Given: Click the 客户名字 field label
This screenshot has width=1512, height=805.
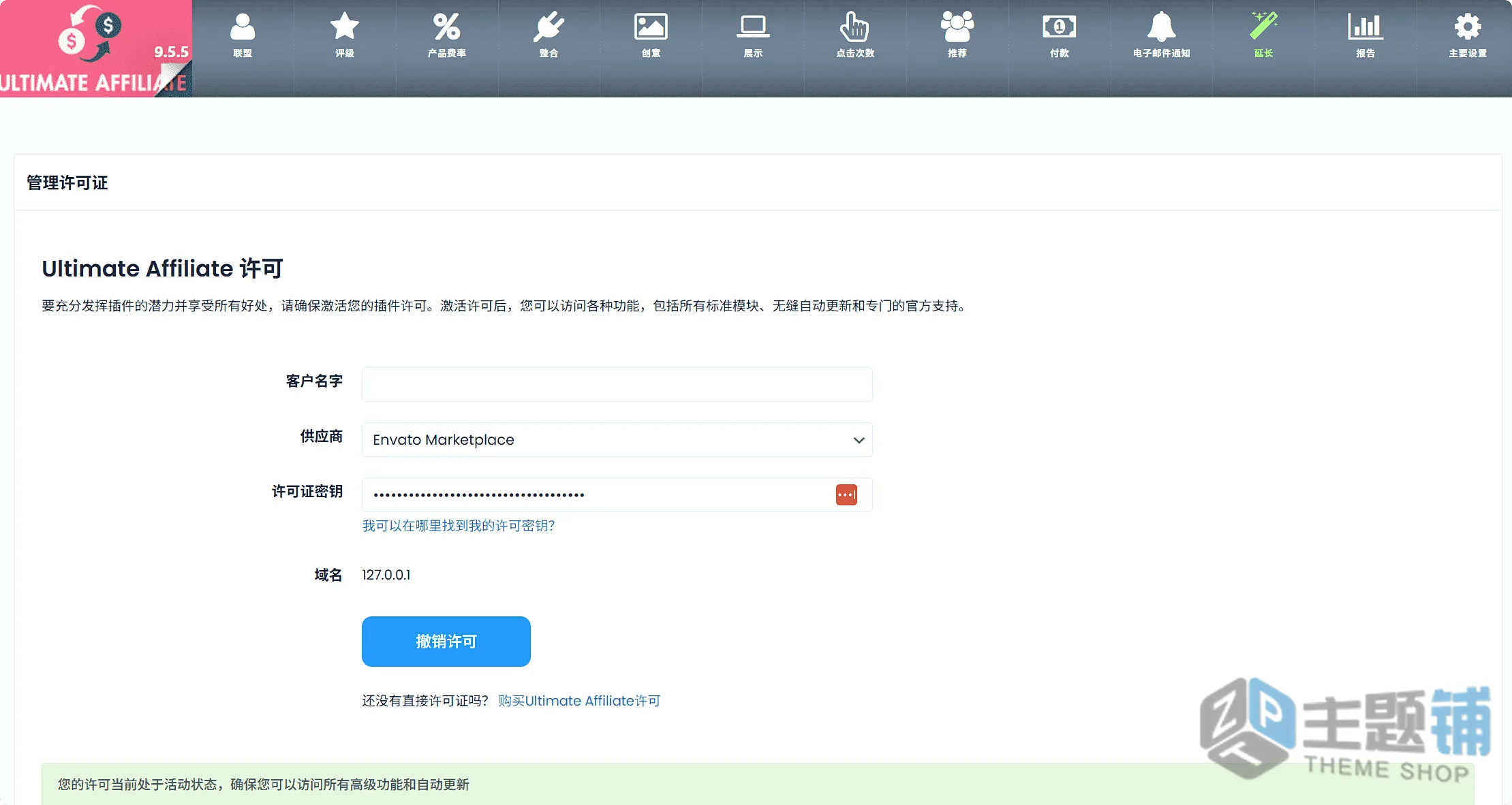Looking at the screenshot, I should click(x=314, y=381).
